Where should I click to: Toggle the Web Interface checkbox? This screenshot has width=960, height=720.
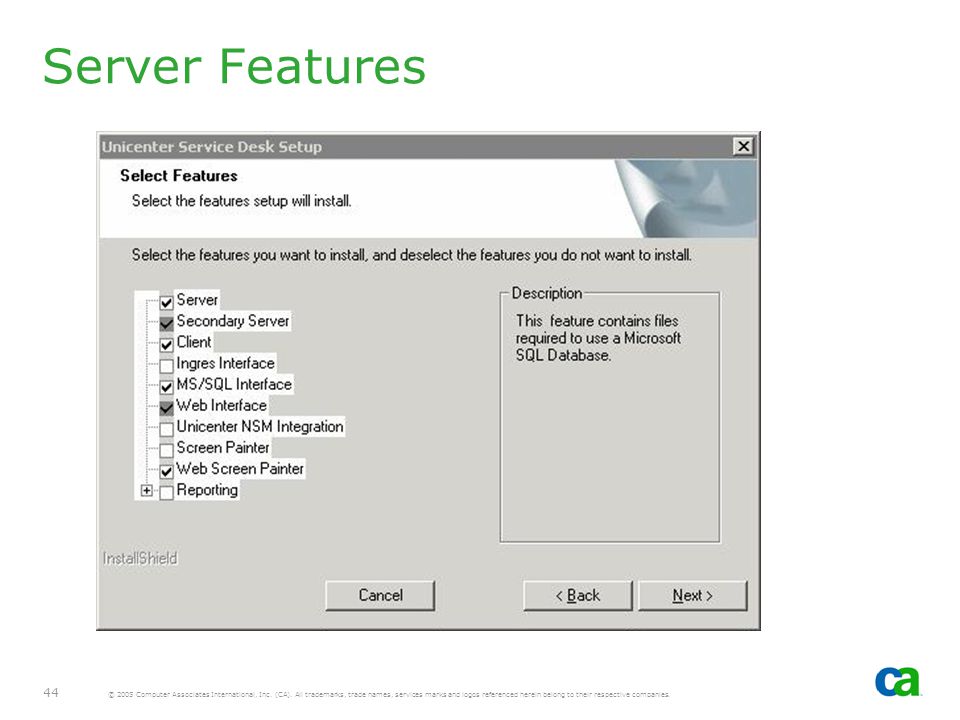click(x=167, y=408)
